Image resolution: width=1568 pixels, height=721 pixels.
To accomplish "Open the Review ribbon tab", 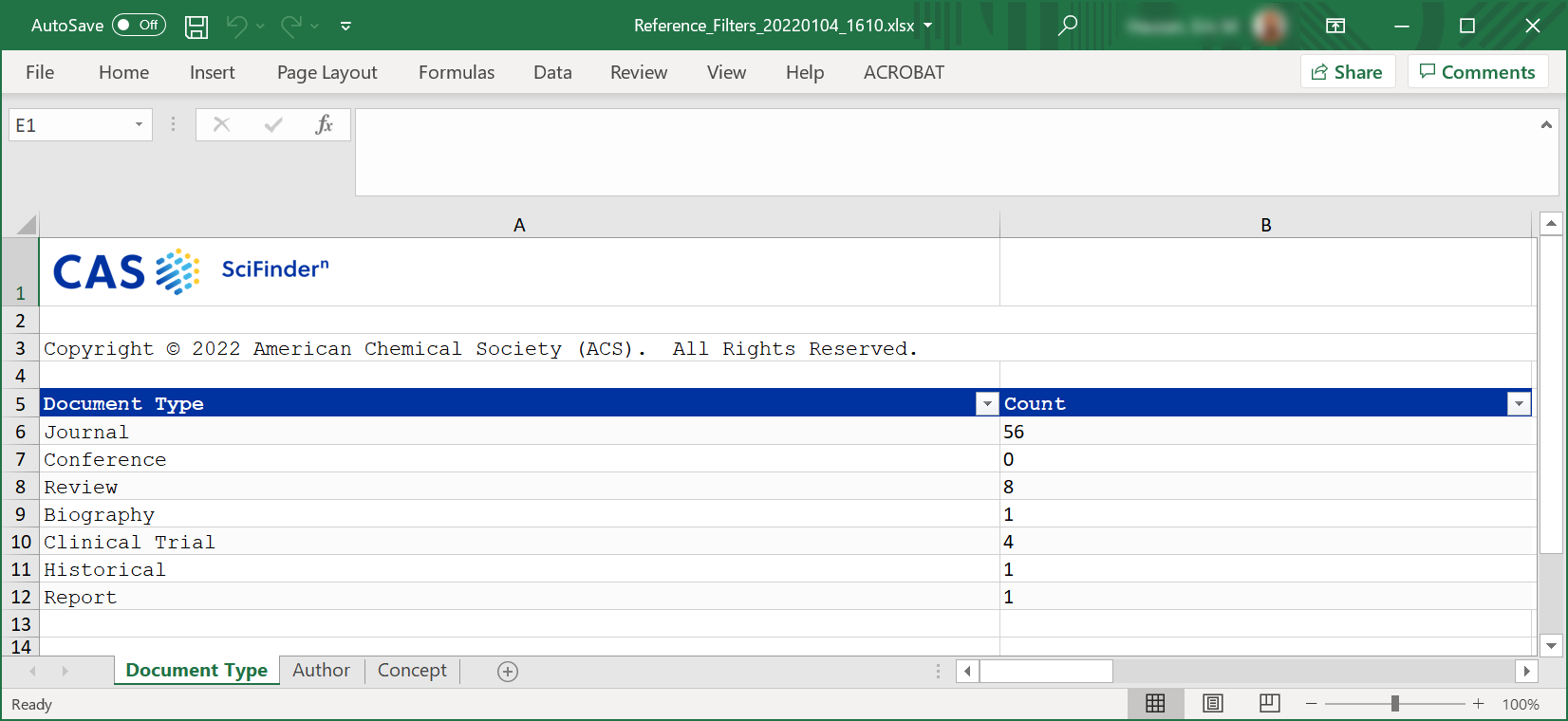I will click(x=639, y=72).
